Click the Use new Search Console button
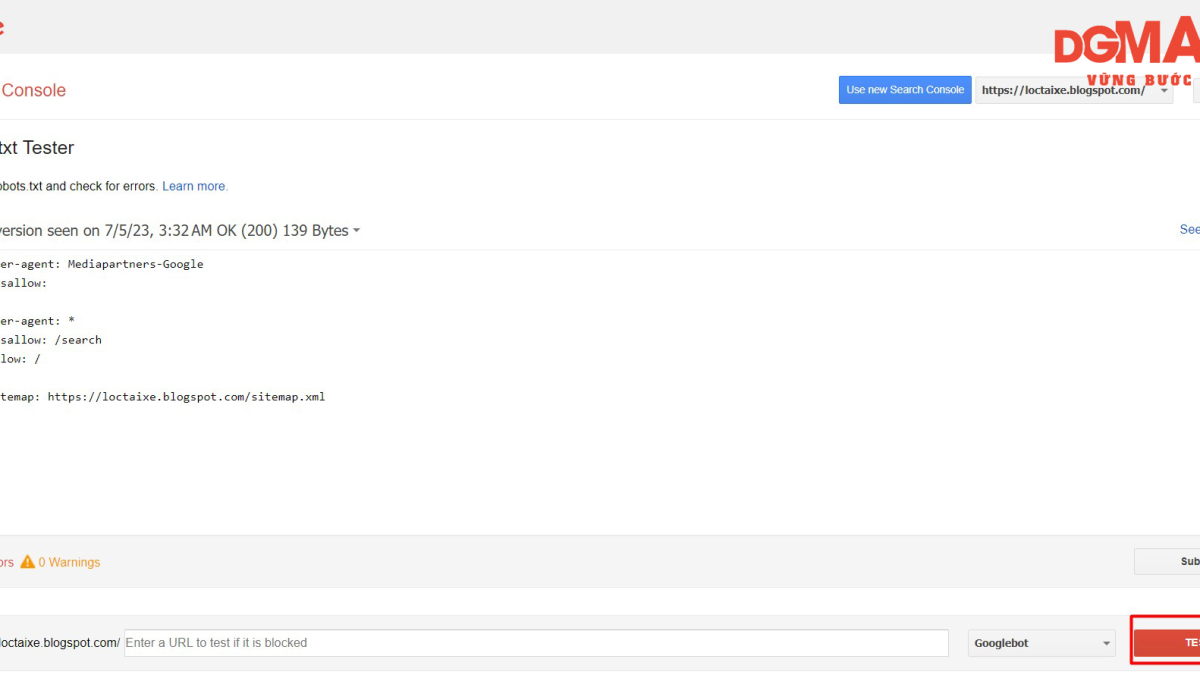Viewport: 1200px width, 675px height. click(905, 90)
